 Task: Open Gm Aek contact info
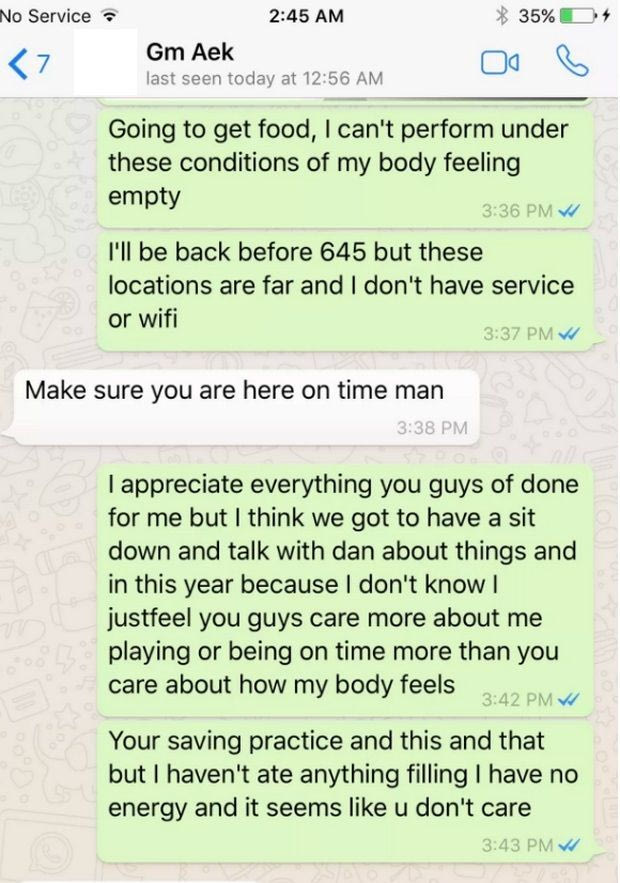pyautogui.click(x=190, y=52)
